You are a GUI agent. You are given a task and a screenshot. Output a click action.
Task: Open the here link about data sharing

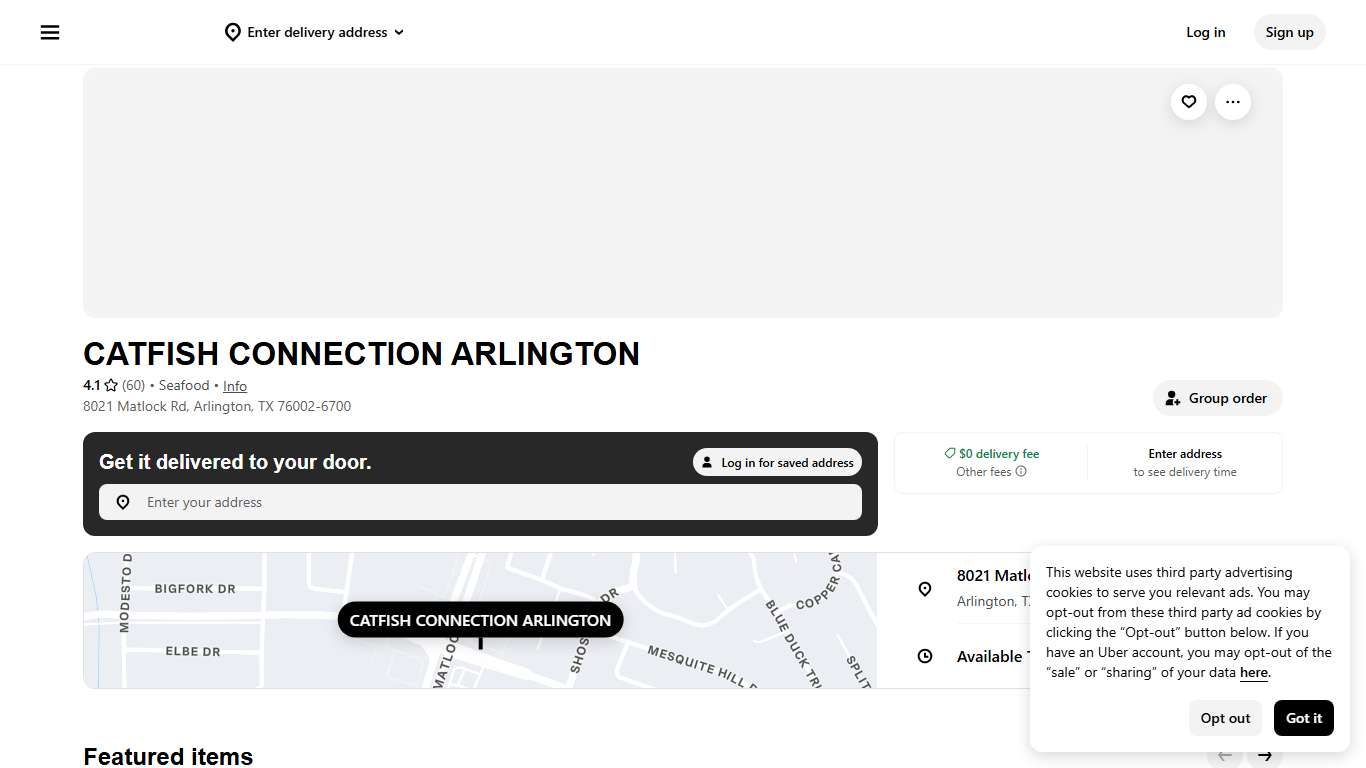1253,672
